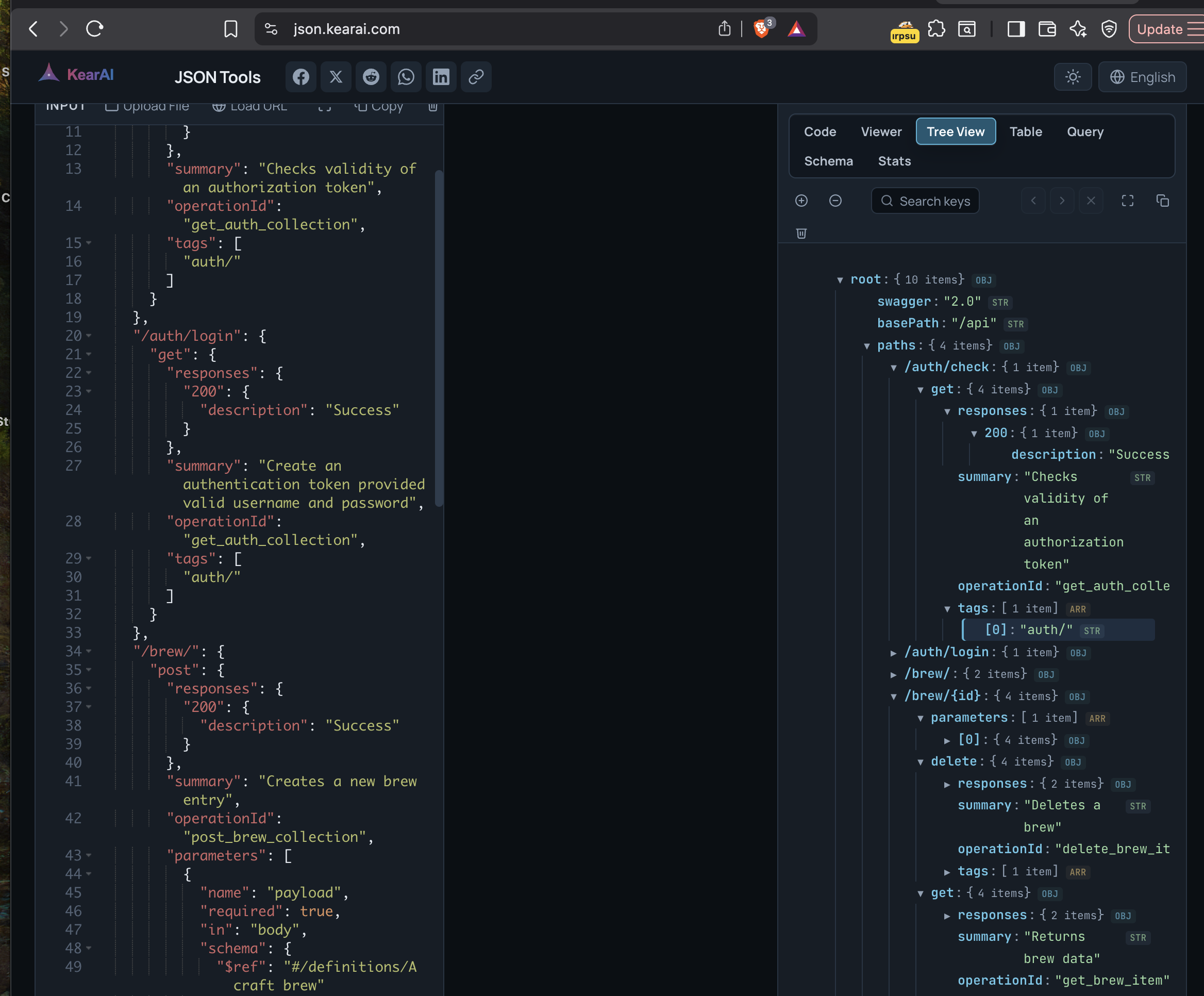
Task: Share on LinkedIn icon
Action: (441, 77)
